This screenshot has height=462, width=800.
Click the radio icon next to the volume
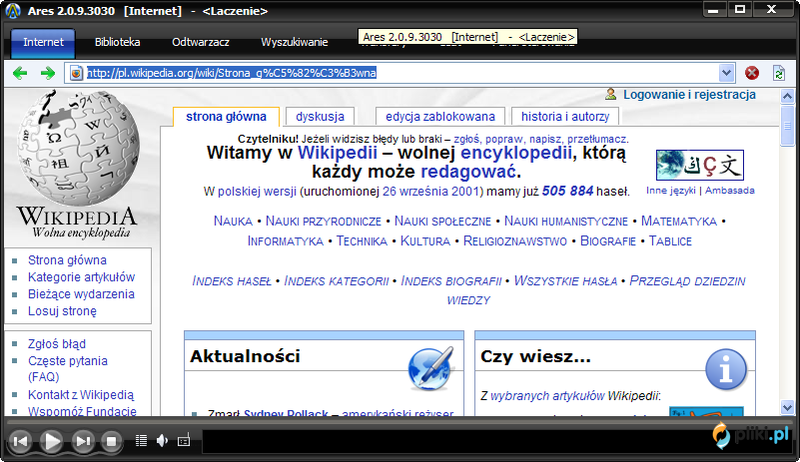tap(184, 441)
